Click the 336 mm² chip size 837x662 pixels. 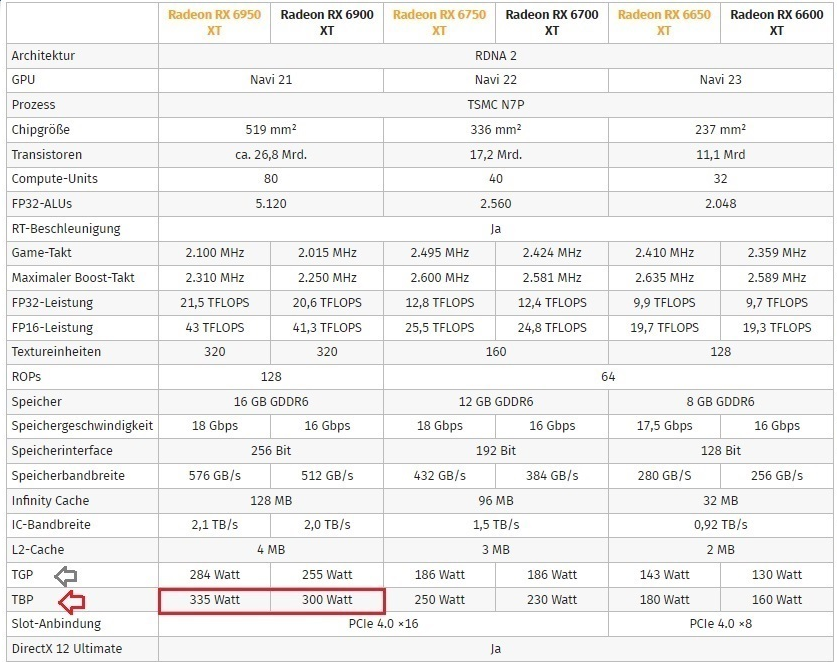pos(496,130)
